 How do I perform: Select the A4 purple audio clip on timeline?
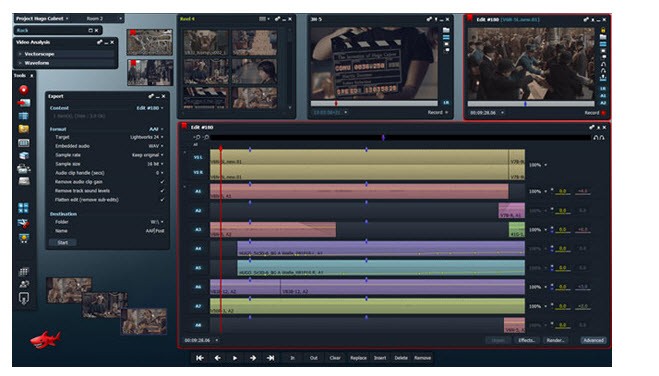tap(381, 248)
